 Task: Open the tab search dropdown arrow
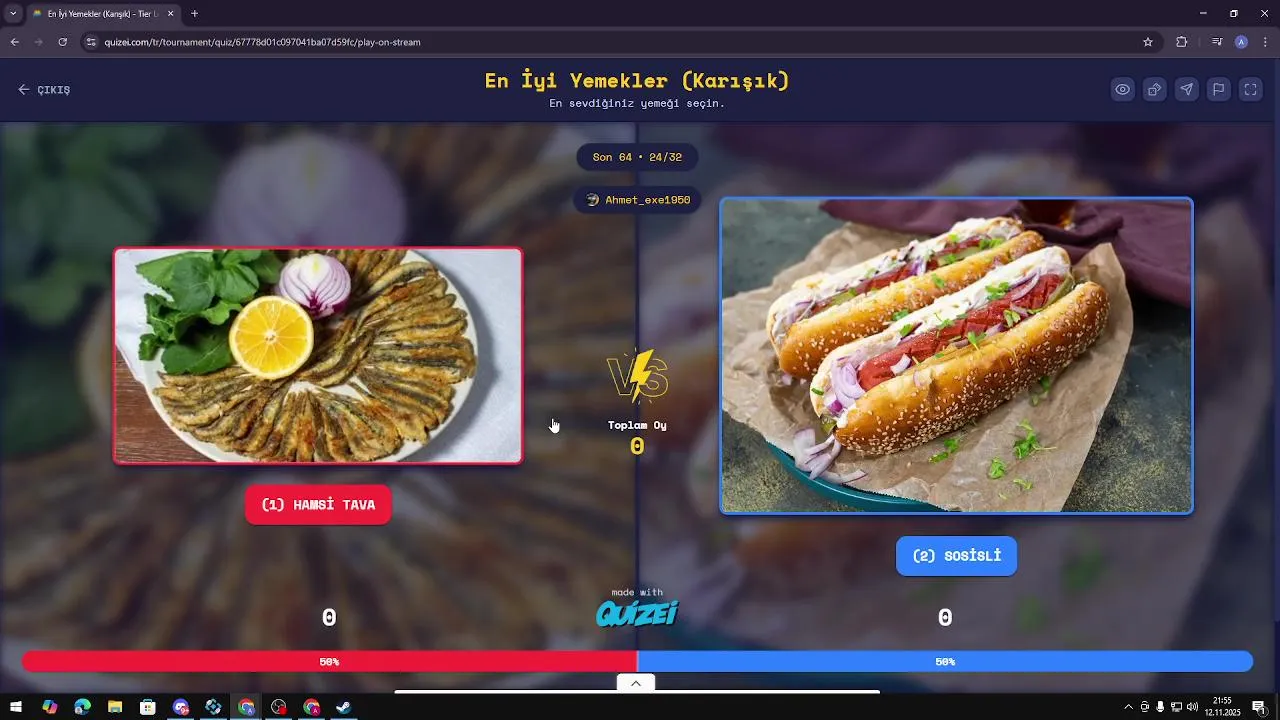(x=13, y=14)
